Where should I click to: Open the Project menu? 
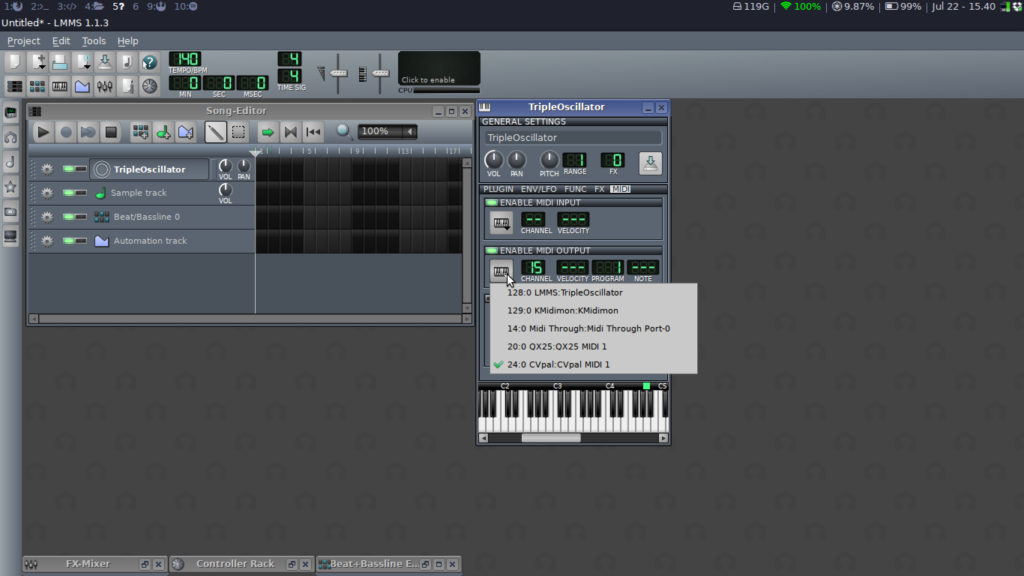(x=24, y=41)
